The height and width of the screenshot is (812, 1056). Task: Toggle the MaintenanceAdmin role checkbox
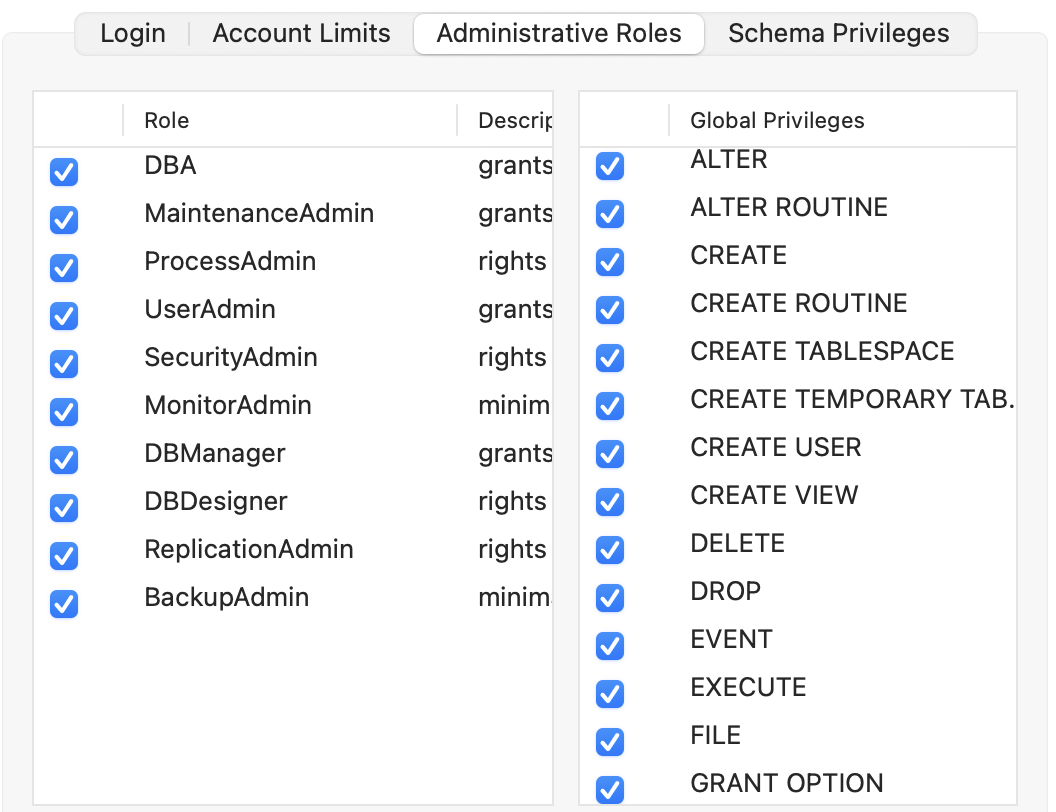pyautogui.click(x=64, y=220)
